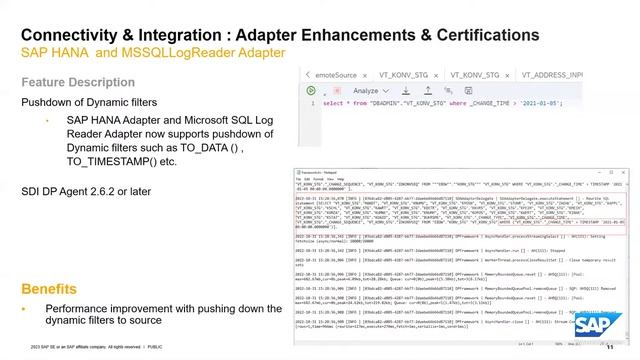Click the slide title 'Connectivity & Integration'
This screenshot has width=640, height=360.
[x=122, y=35]
